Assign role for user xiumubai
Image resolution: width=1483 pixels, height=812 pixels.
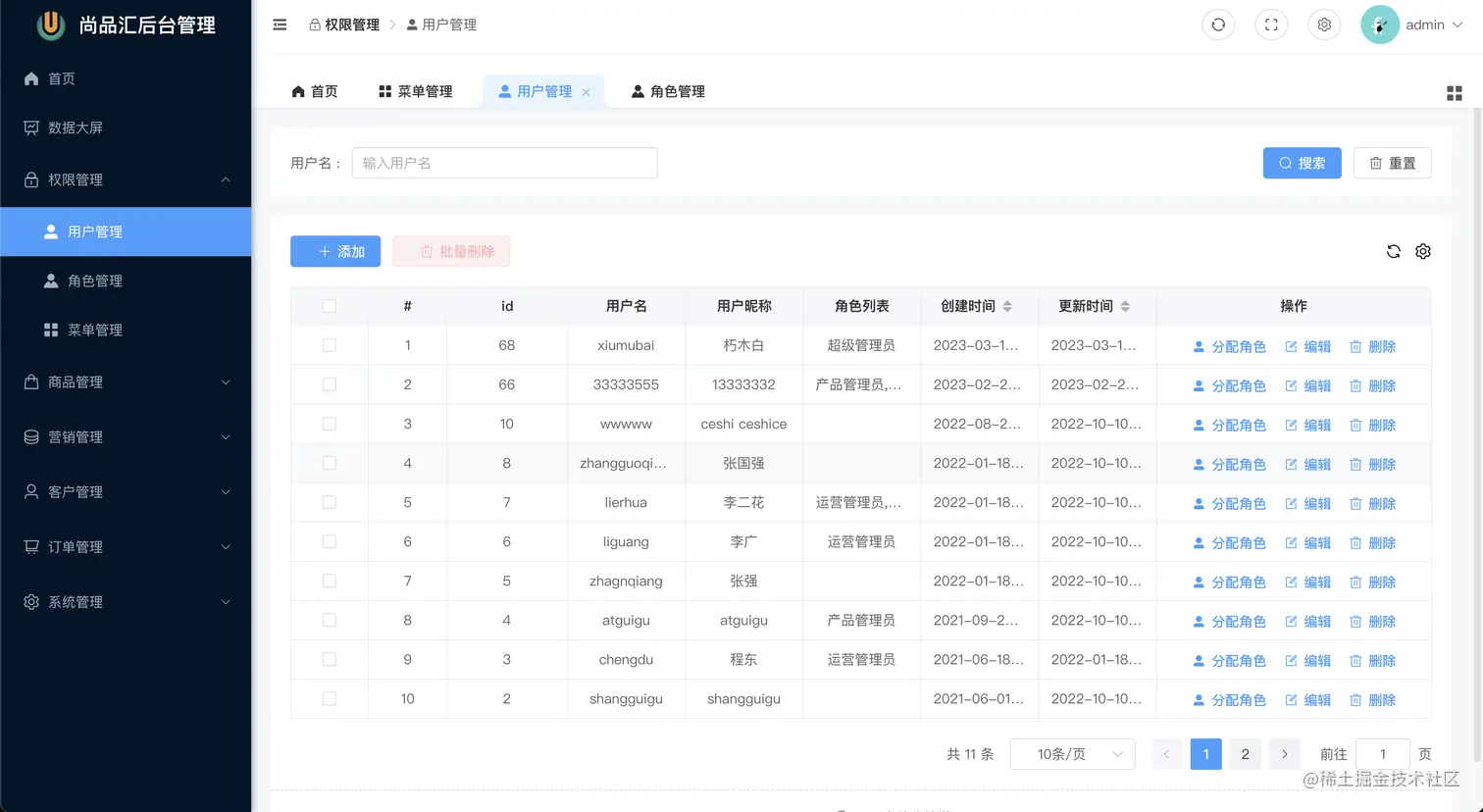(1230, 346)
